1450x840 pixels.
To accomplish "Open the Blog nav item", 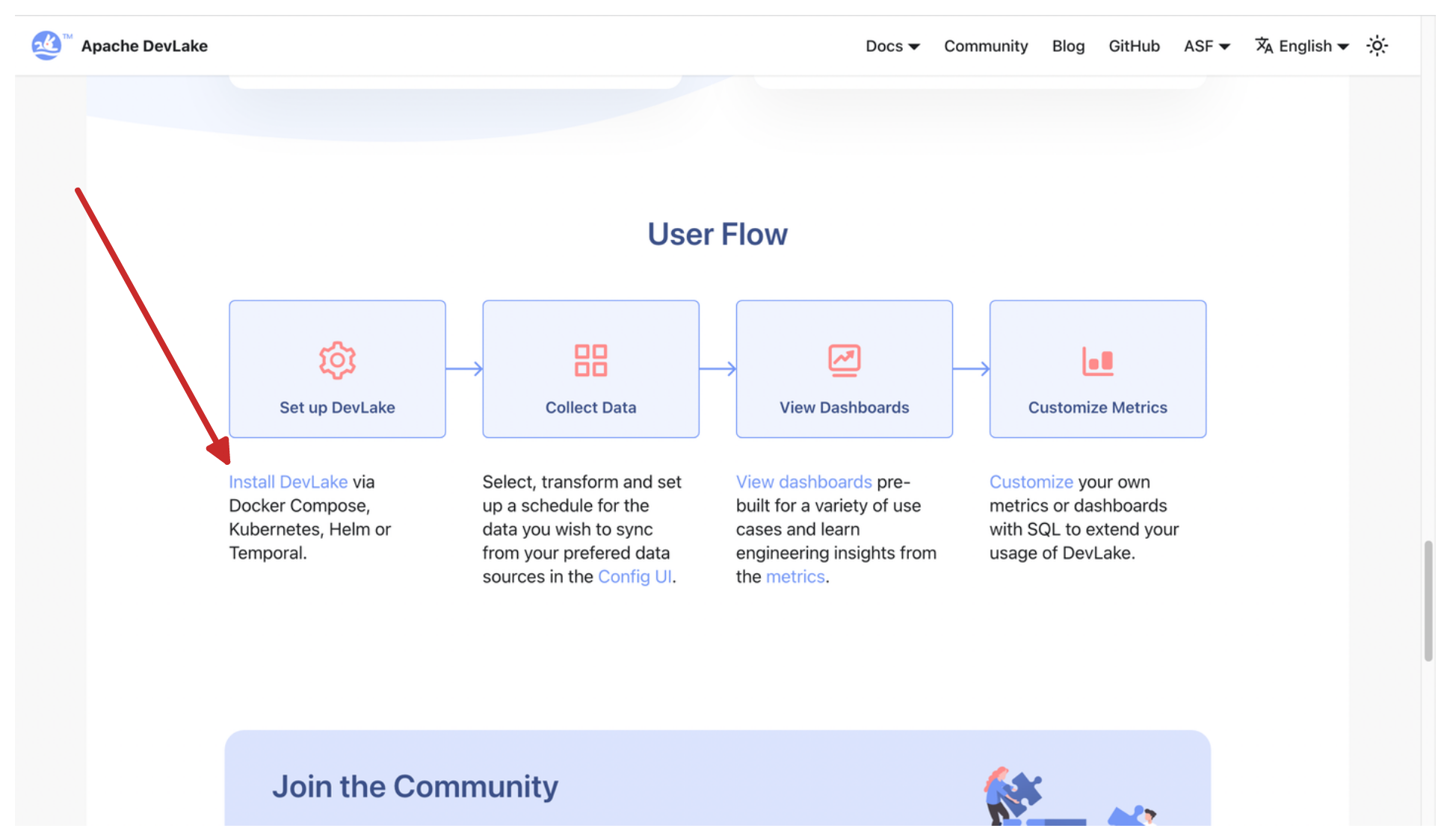I will [1068, 46].
